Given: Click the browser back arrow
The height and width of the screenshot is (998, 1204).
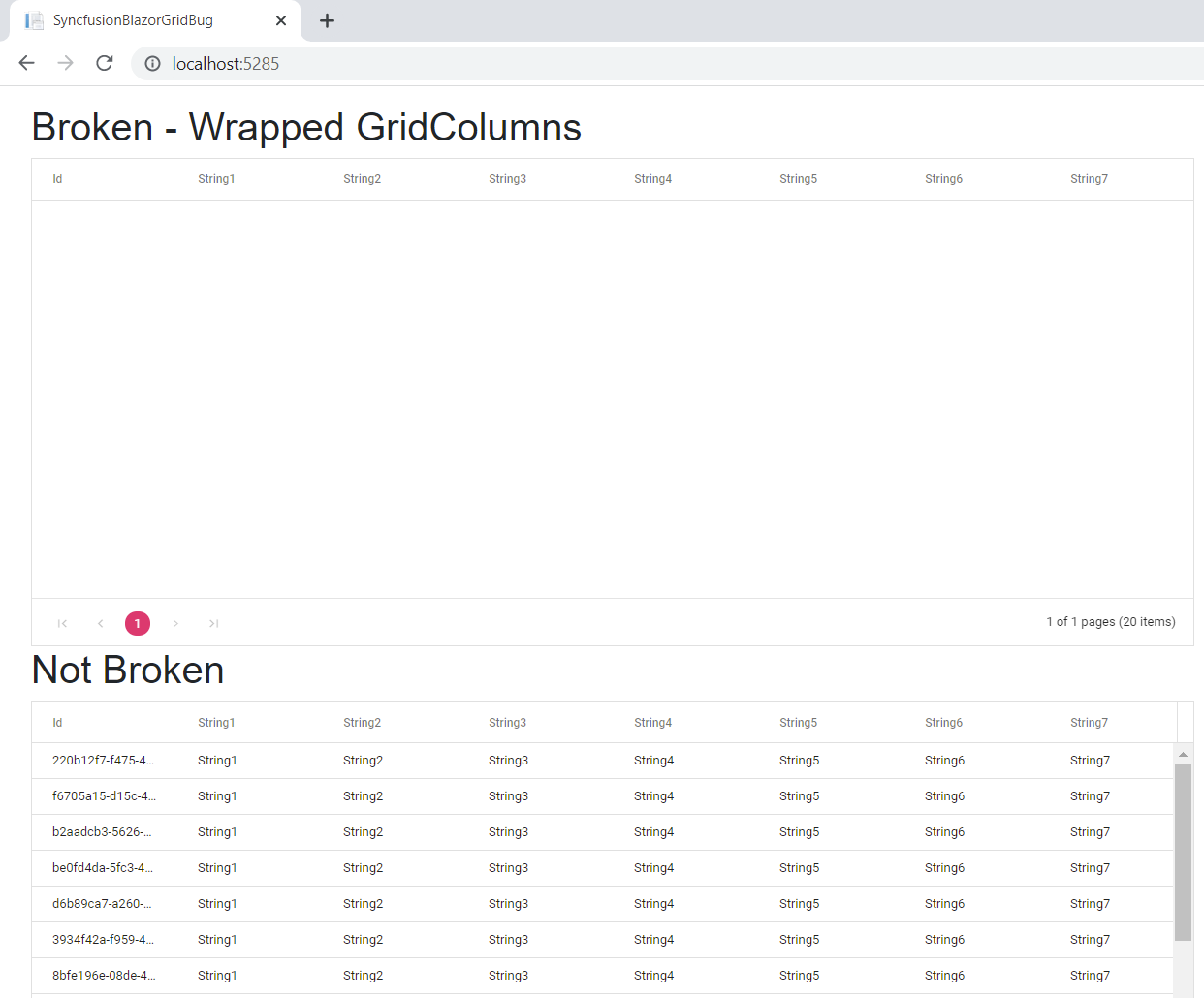Looking at the screenshot, I should click(x=26, y=63).
